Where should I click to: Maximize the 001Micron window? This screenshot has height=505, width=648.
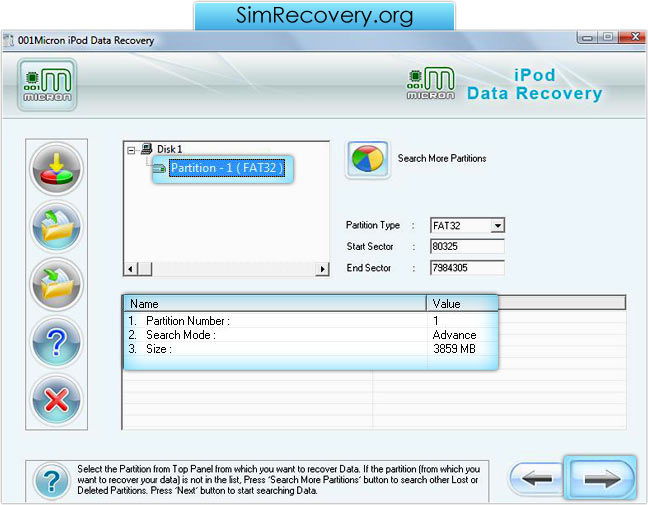(x=608, y=37)
